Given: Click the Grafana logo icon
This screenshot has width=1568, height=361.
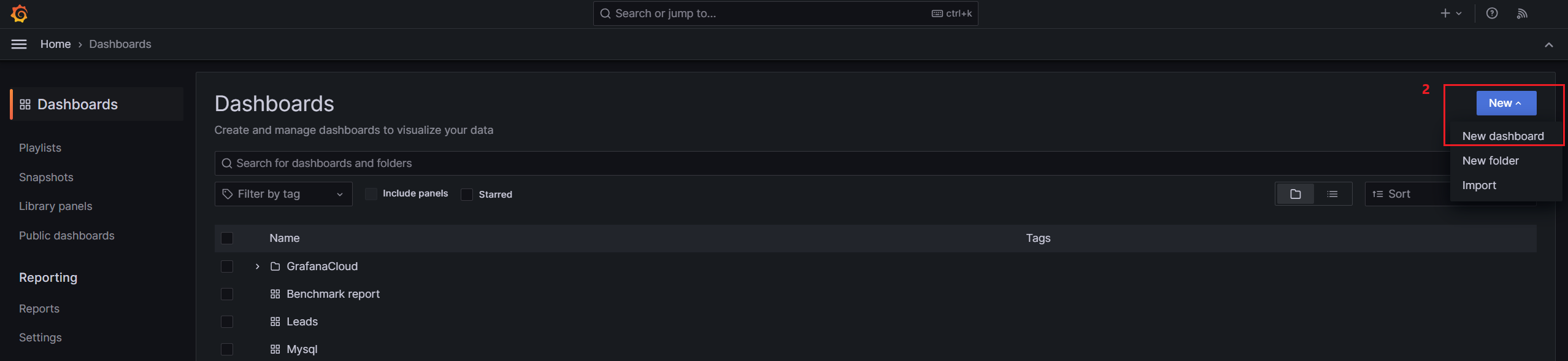Looking at the screenshot, I should 20,14.
